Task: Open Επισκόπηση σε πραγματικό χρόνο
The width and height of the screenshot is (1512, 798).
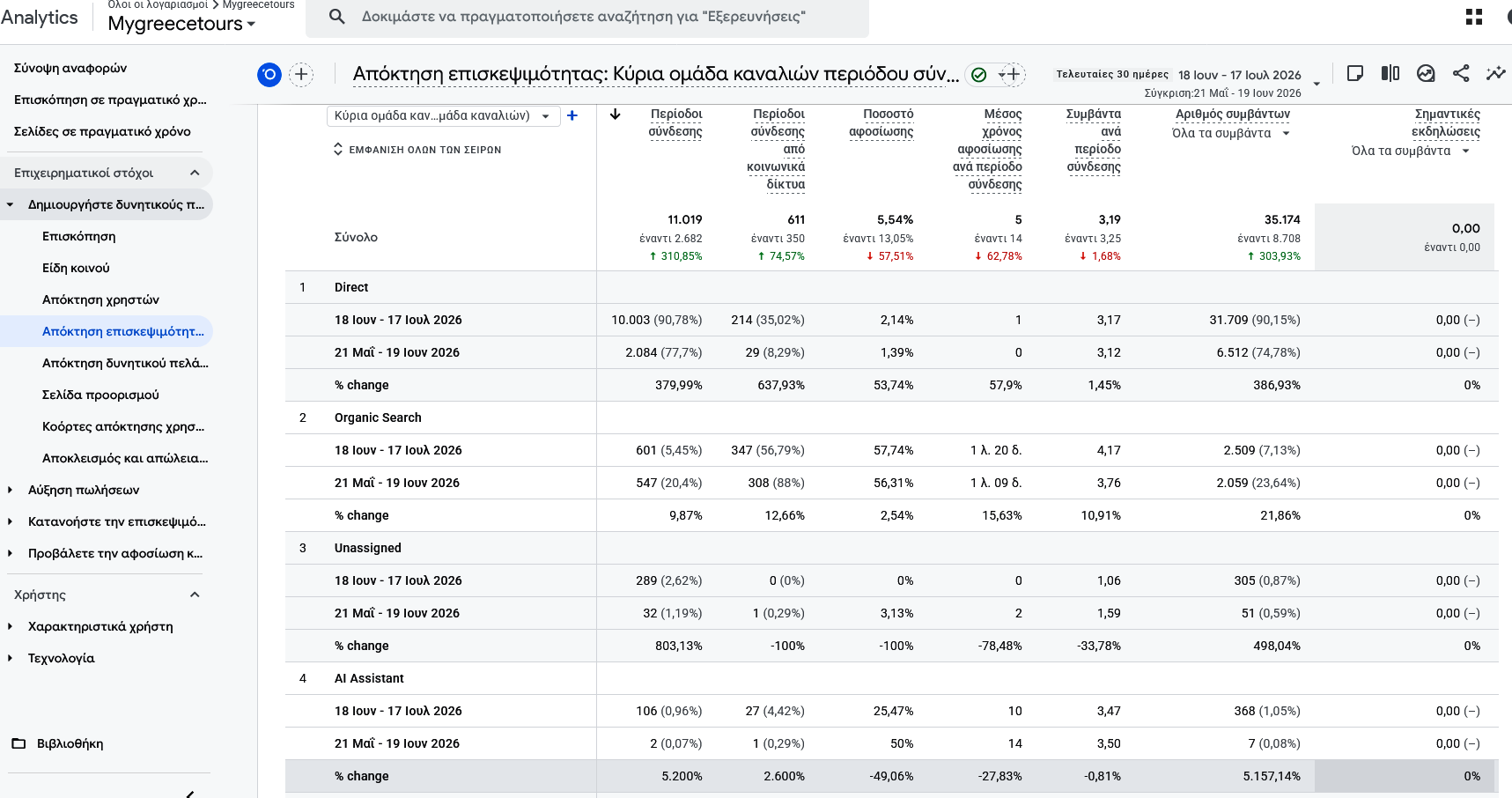Action: [110, 100]
